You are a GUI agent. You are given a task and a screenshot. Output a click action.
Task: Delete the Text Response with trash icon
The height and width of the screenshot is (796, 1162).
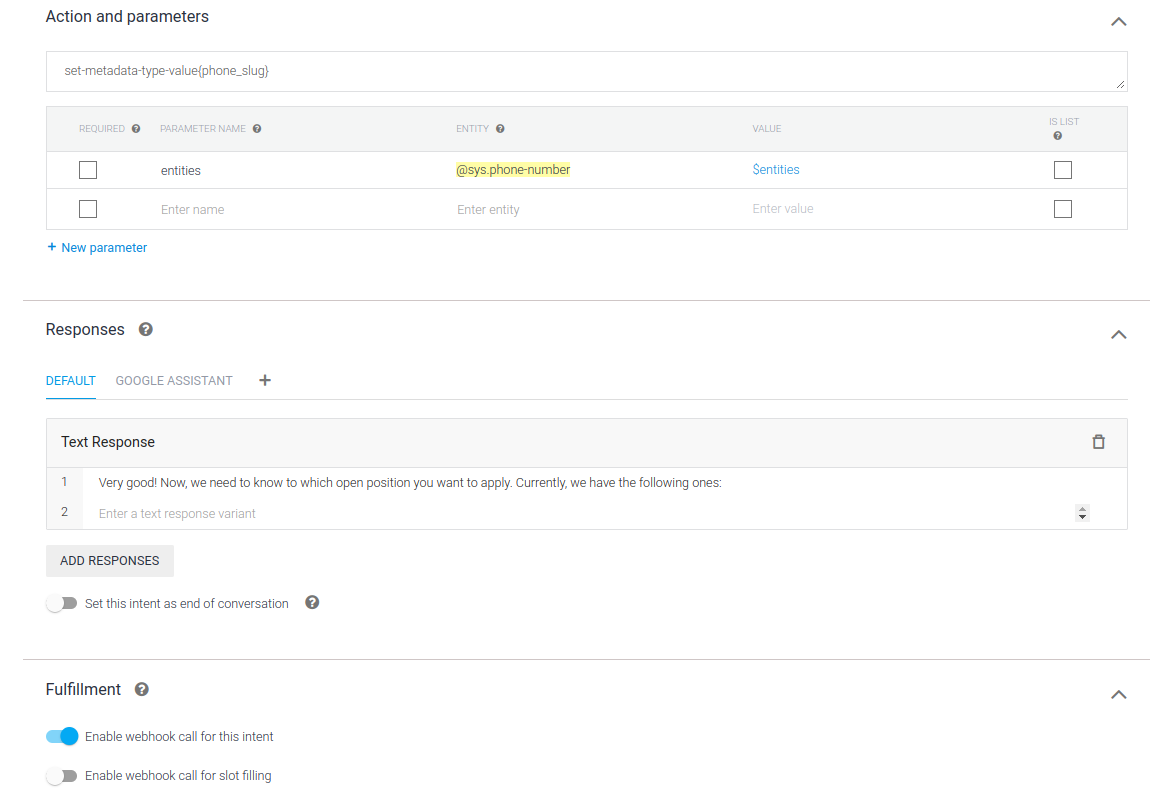(1098, 442)
